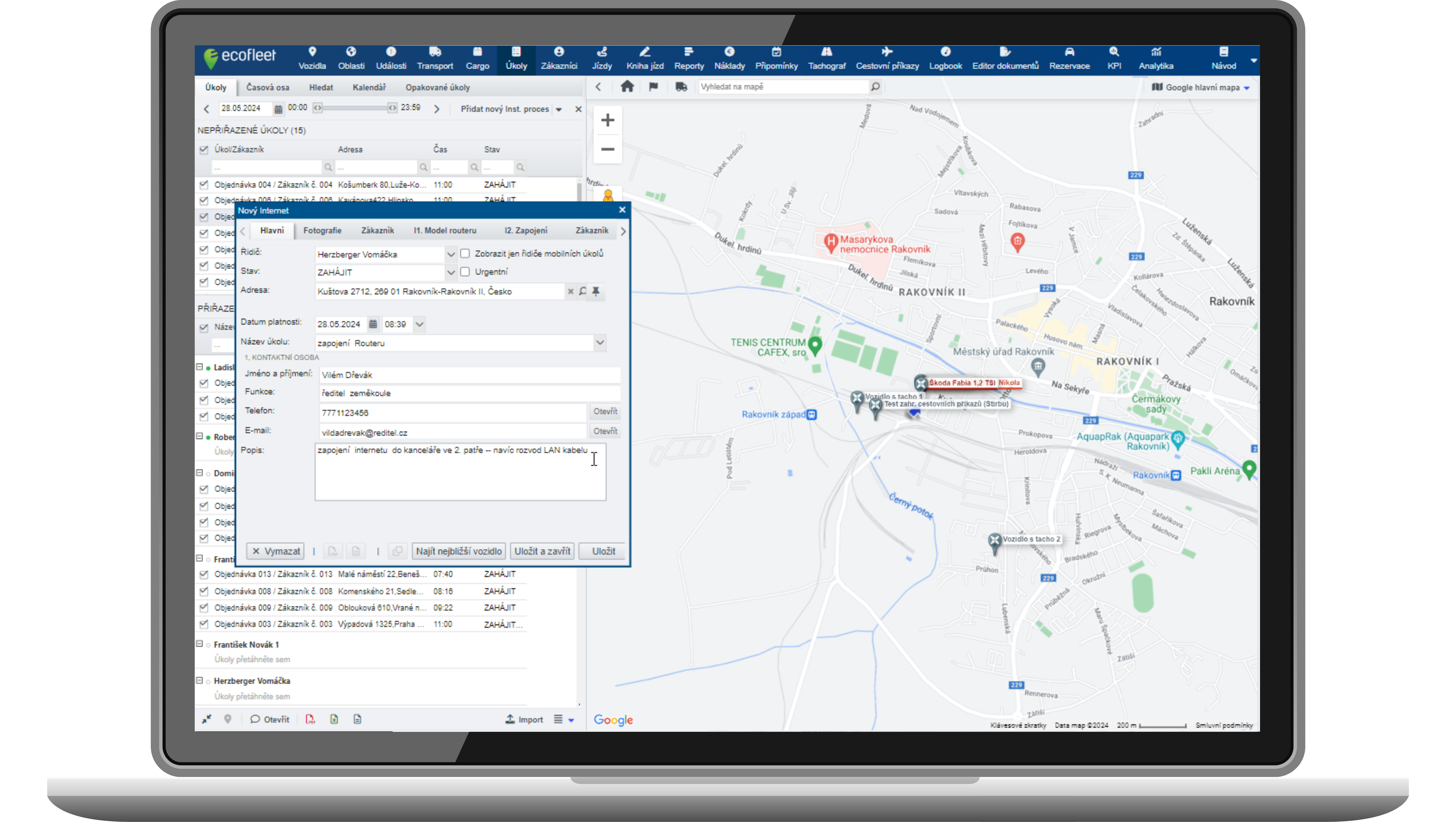The height and width of the screenshot is (822, 1456).
Task: Click map search magnifier icon
Action: [875, 86]
